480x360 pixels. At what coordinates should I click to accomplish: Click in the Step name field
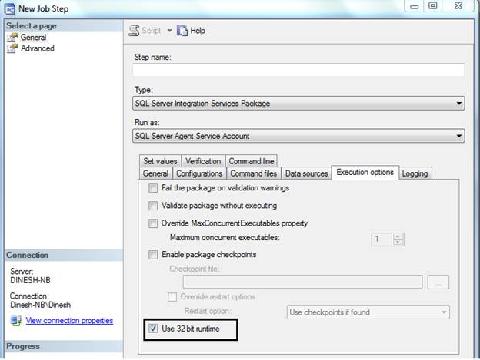click(298, 70)
